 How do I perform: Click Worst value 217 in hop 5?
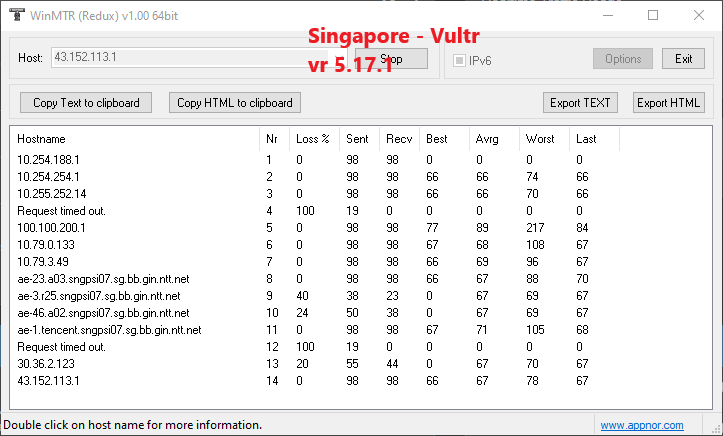click(x=535, y=228)
